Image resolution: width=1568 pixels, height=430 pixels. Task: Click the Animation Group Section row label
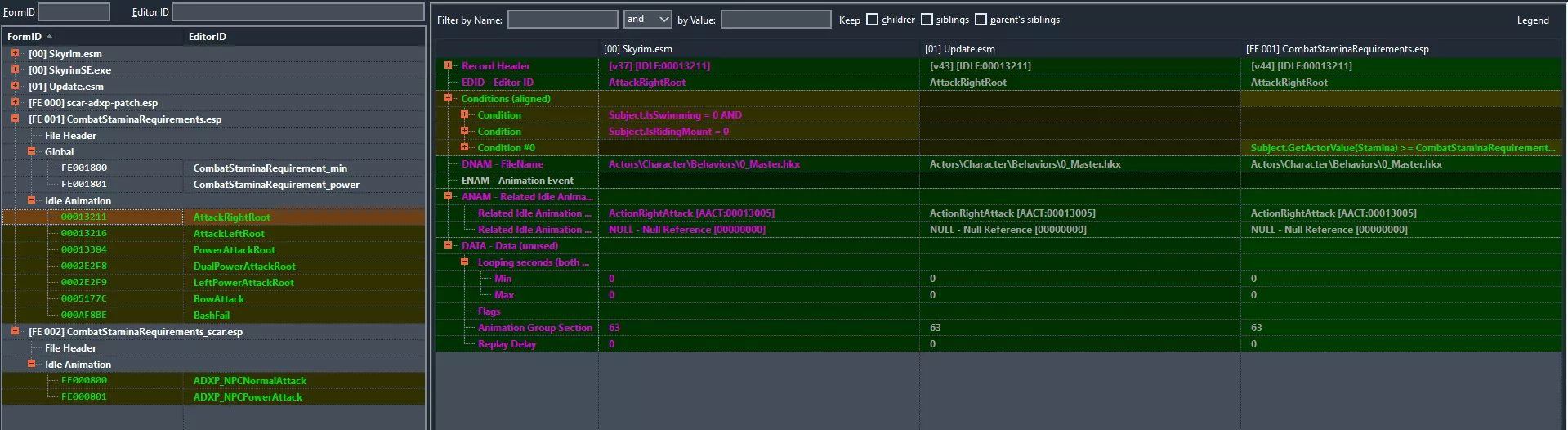[x=534, y=327]
